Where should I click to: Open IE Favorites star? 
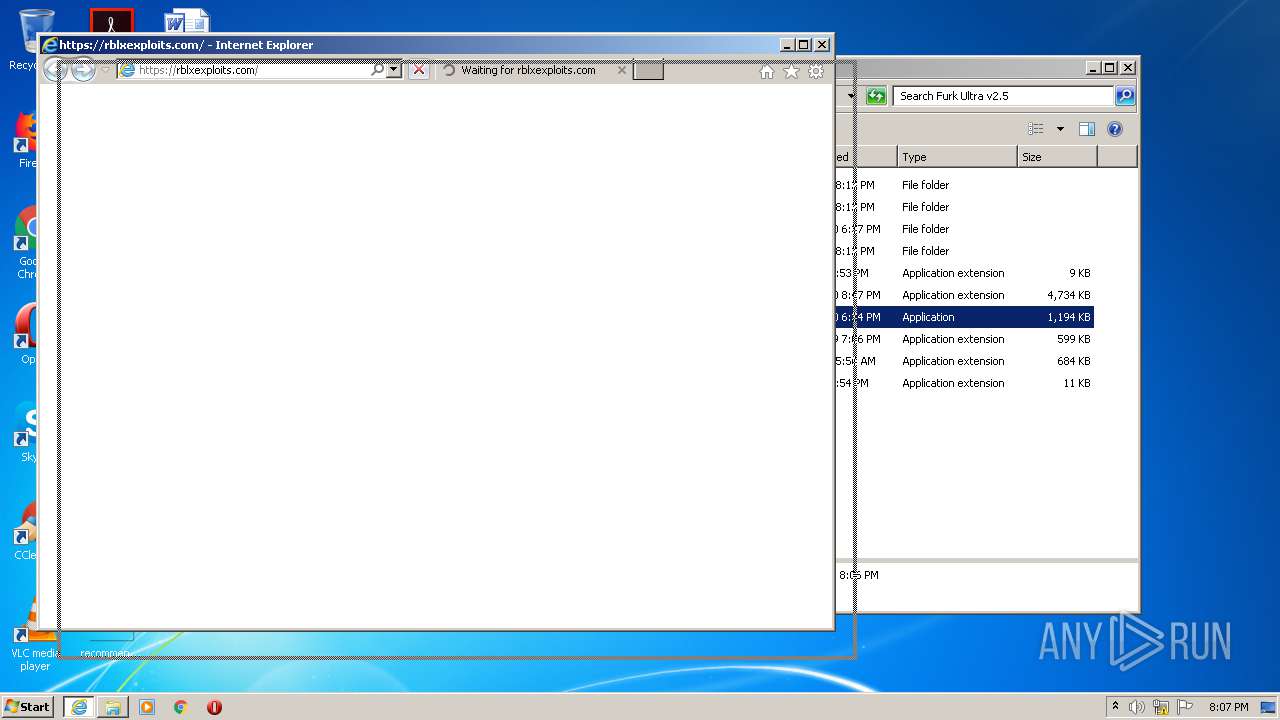(x=791, y=71)
